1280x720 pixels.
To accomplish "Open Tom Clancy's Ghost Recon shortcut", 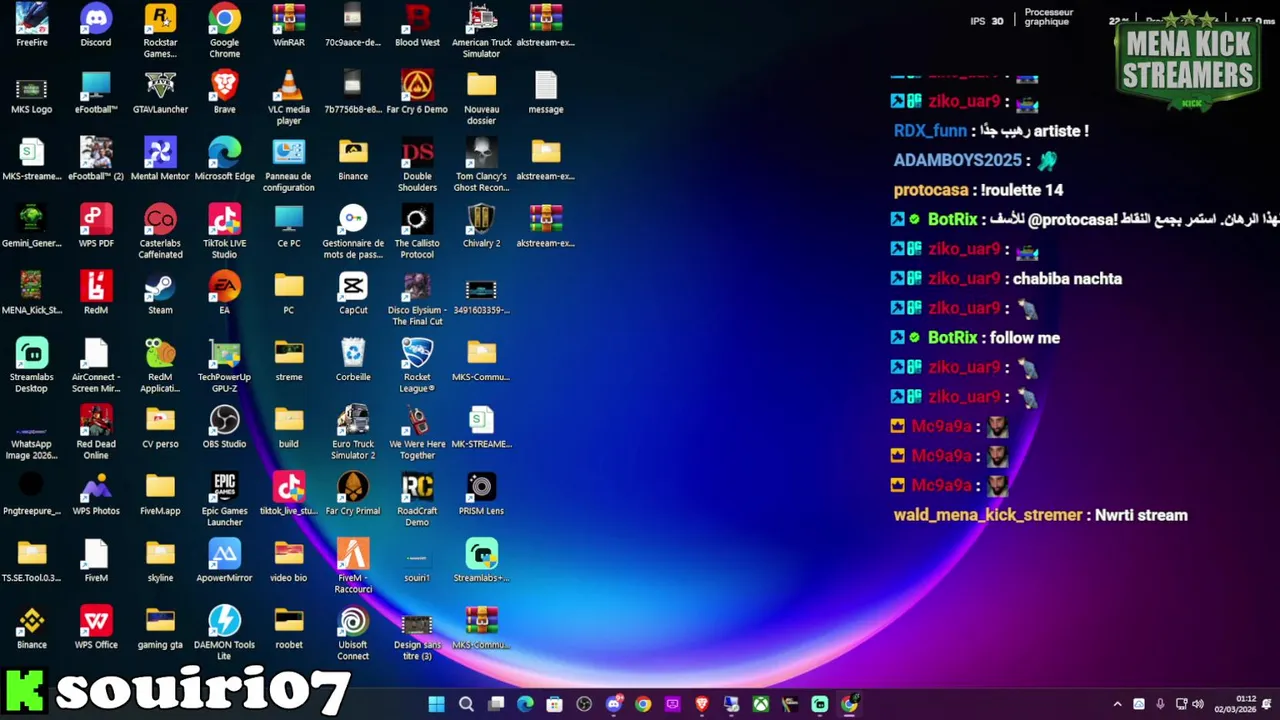I will click(x=481, y=164).
